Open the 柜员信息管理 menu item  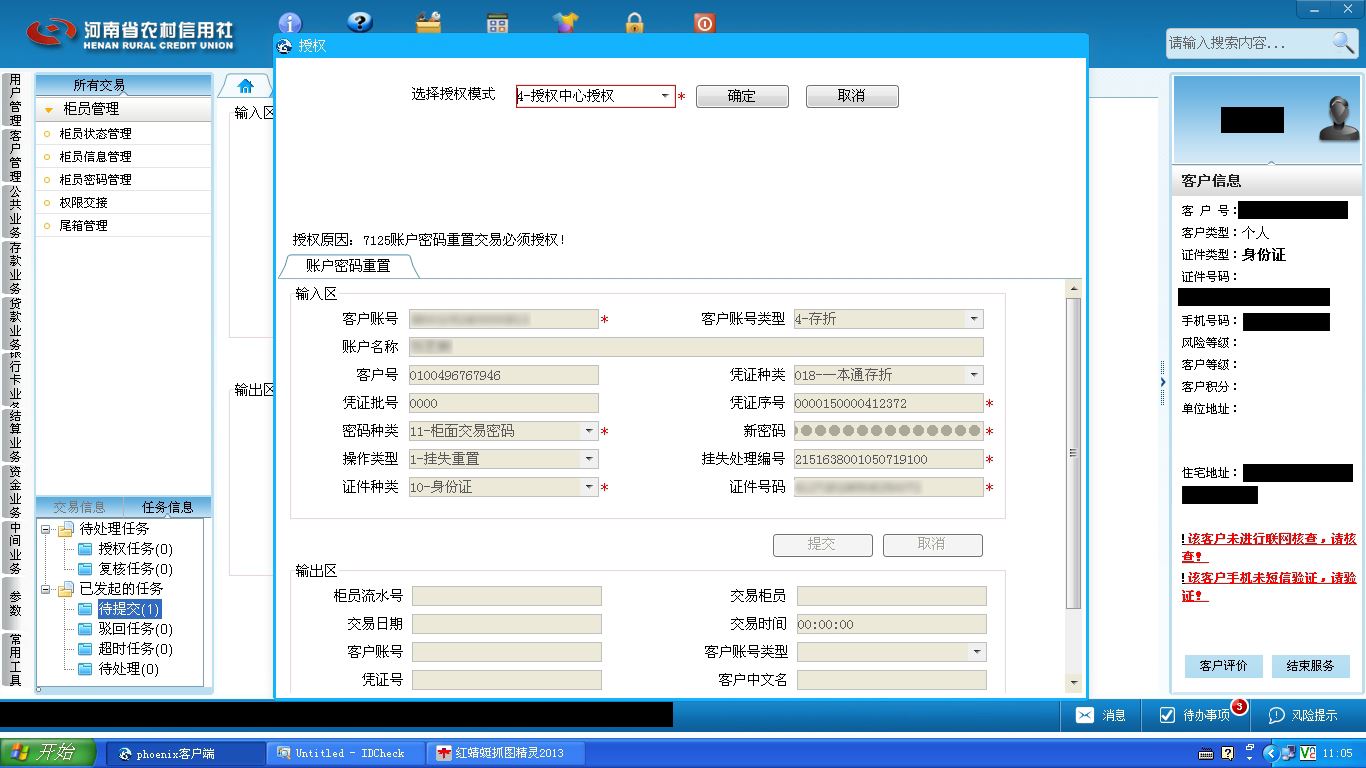coord(124,156)
